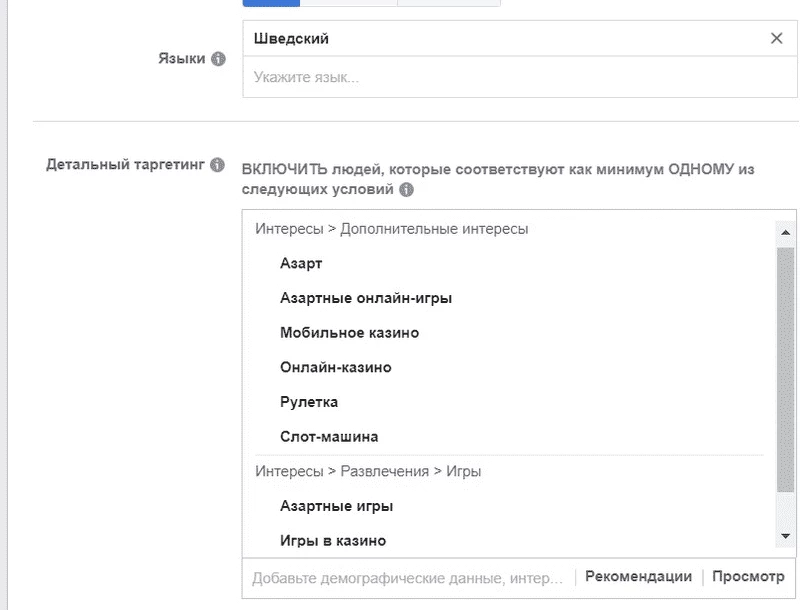The height and width of the screenshot is (610, 807).
Task: Open info icon after следующих условий
Action: tap(407, 189)
